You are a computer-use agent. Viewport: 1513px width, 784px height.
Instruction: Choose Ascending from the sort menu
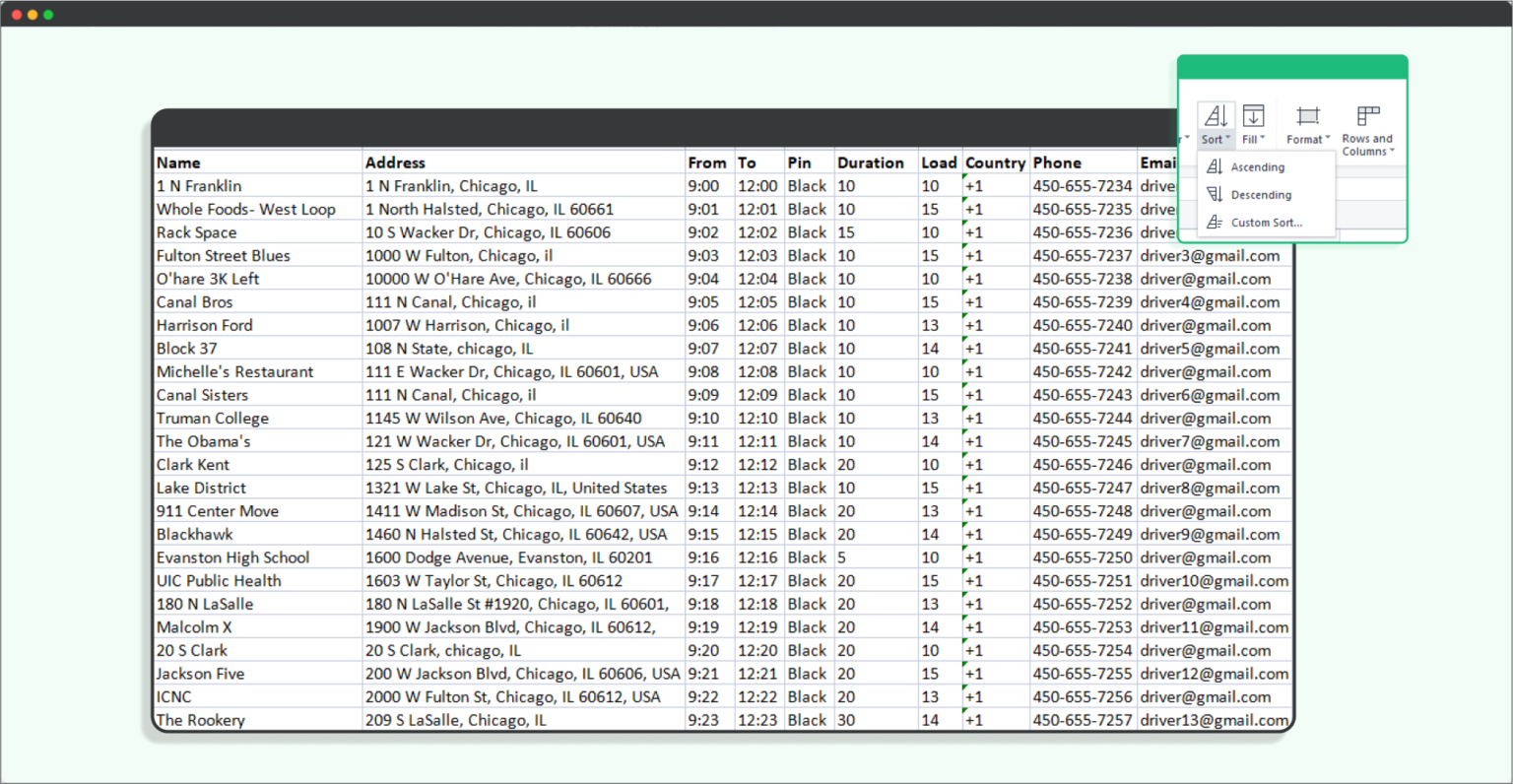[1258, 167]
